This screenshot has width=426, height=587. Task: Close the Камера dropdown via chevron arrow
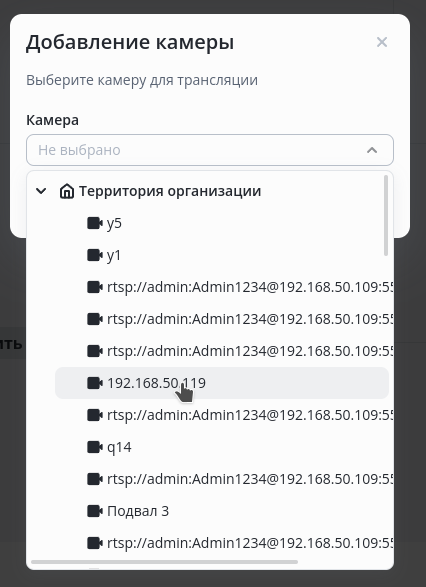coord(372,150)
